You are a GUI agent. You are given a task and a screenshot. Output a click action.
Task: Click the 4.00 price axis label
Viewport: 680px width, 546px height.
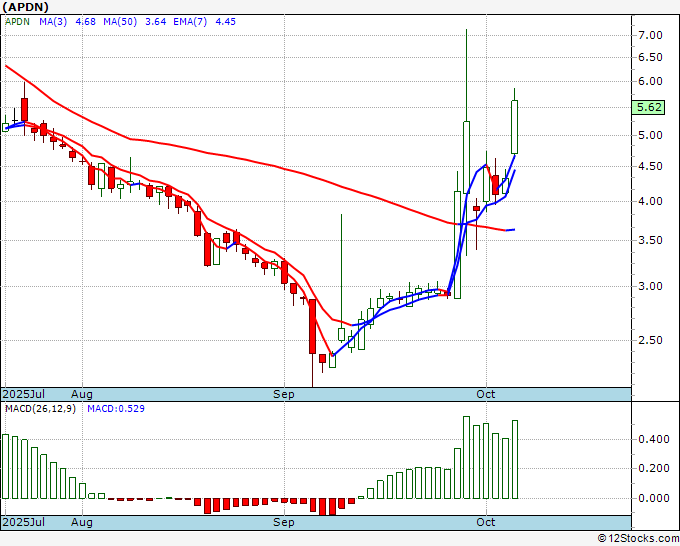[x=650, y=201]
